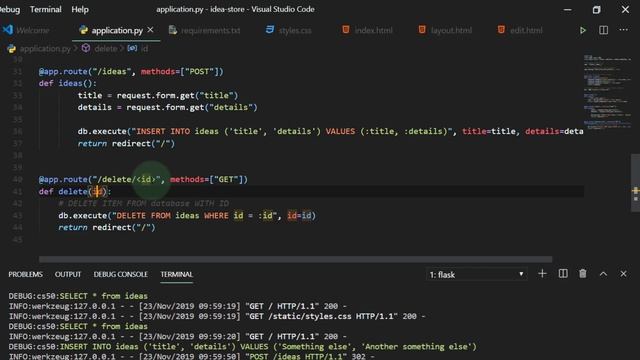The image size is (640, 360).
Task: Split the editor right
Action: click(x=603, y=30)
